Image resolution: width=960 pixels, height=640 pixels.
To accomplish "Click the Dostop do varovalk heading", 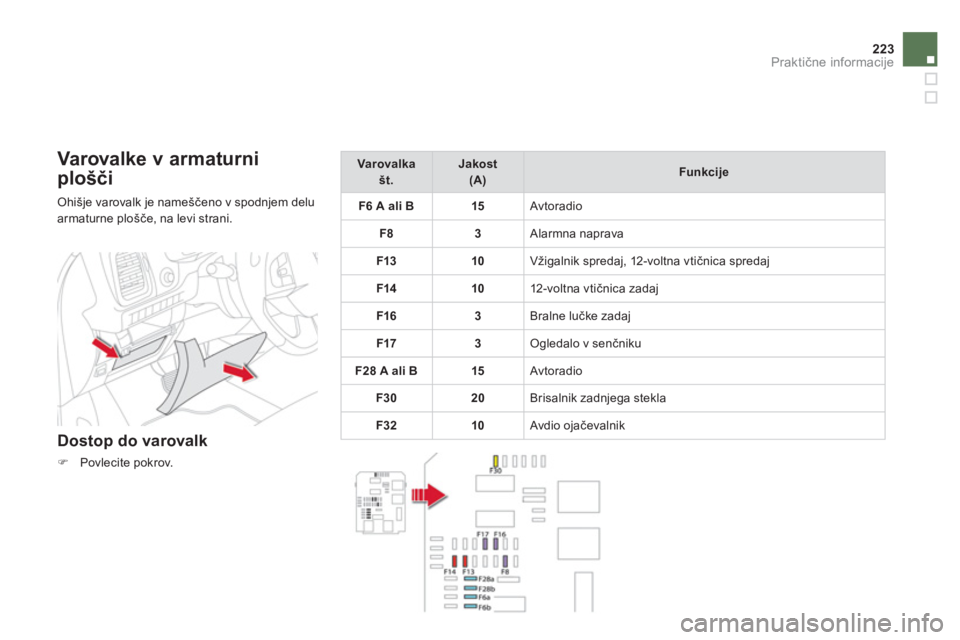I will tap(132, 441).
